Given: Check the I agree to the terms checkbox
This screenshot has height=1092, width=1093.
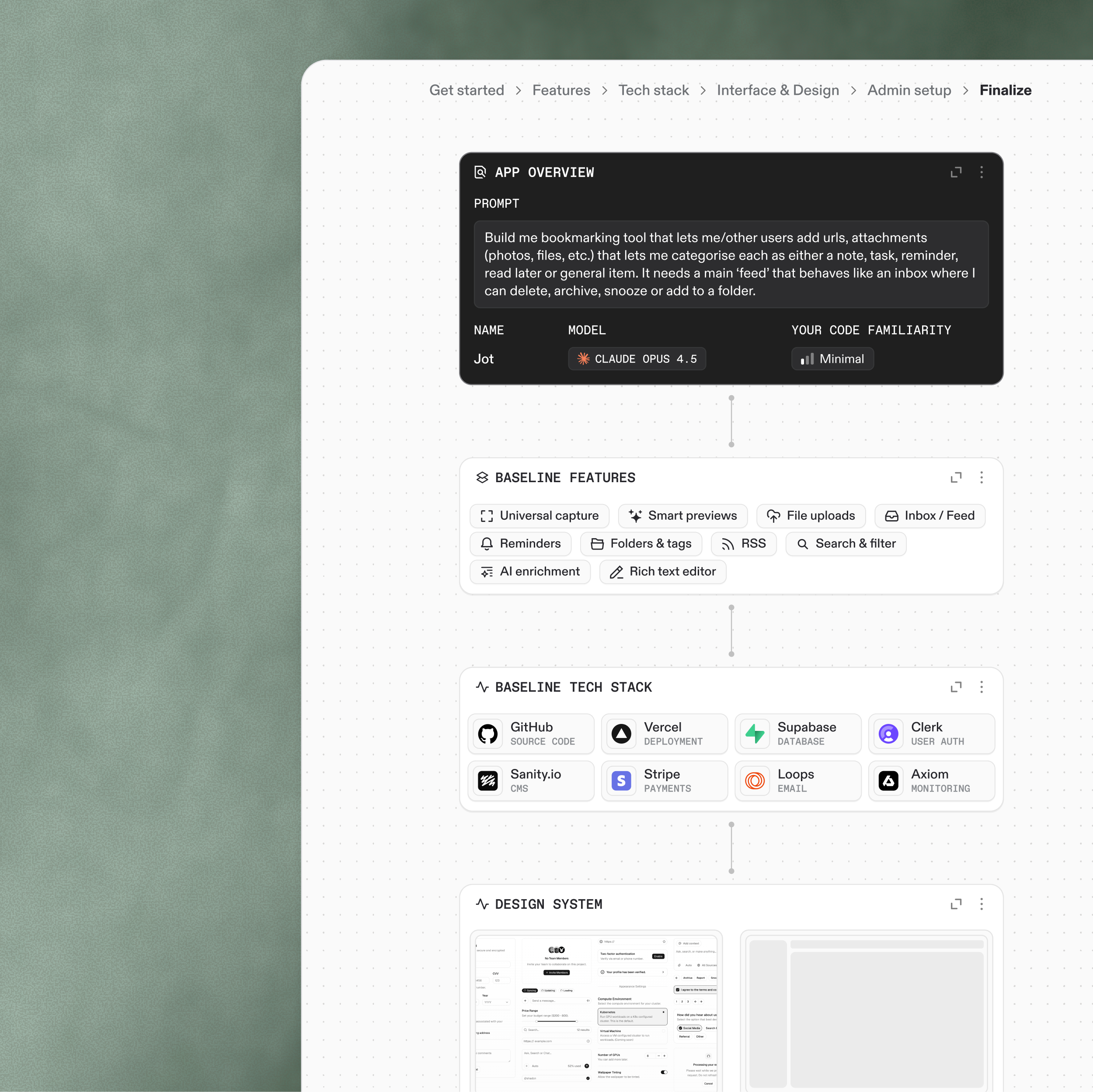Looking at the screenshot, I should click(678, 990).
